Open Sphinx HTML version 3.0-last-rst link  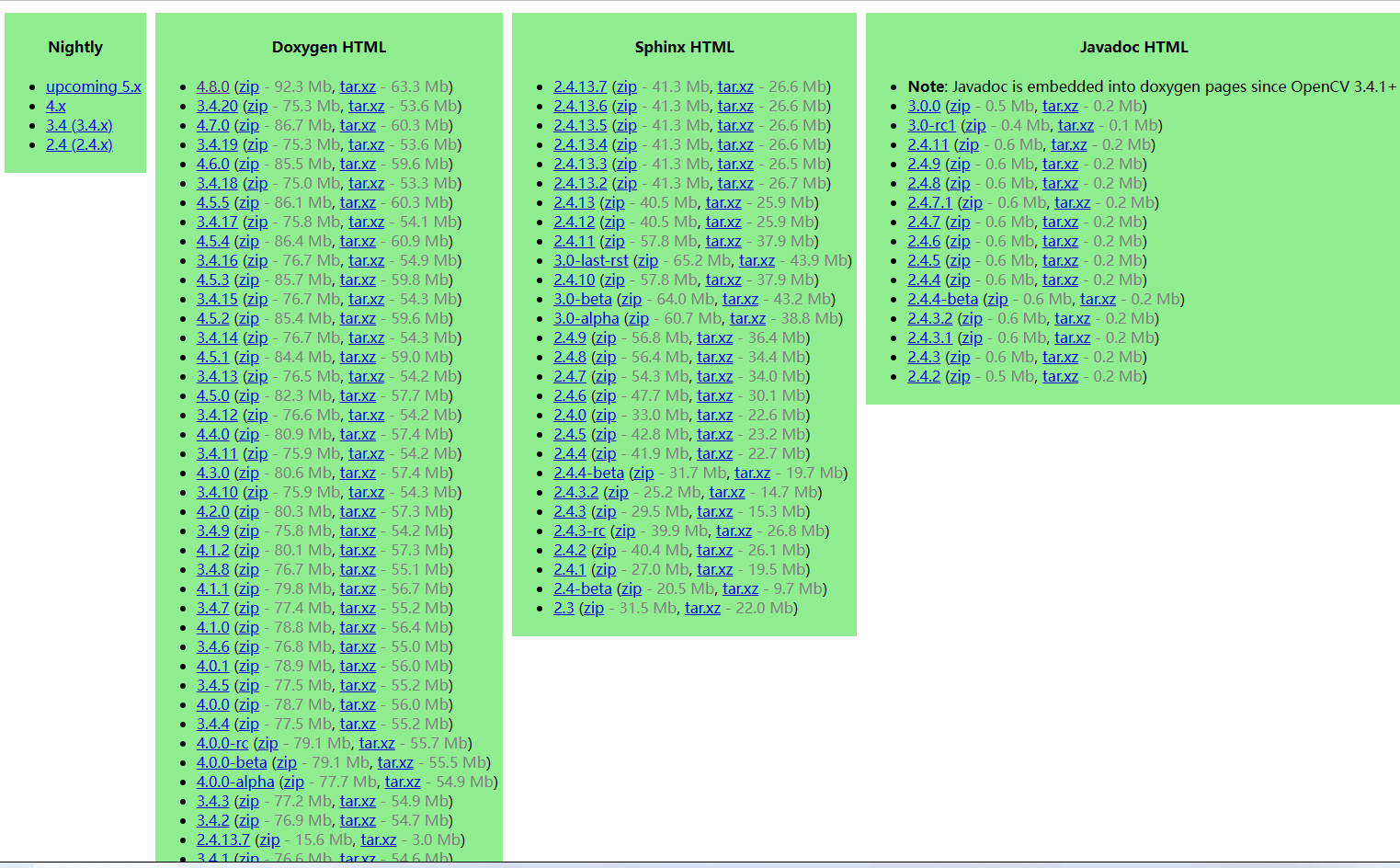[591, 260]
